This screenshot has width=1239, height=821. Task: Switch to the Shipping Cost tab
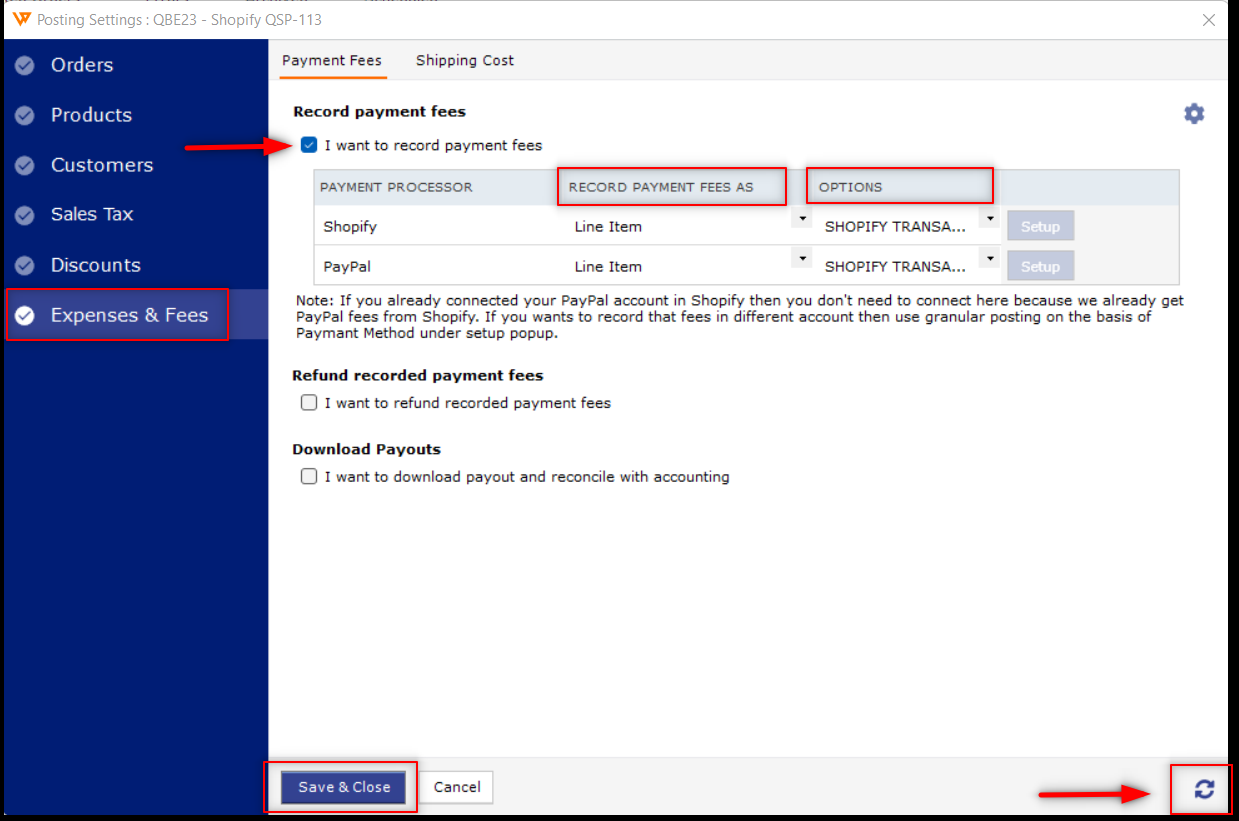pyautogui.click(x=465, y=60)
